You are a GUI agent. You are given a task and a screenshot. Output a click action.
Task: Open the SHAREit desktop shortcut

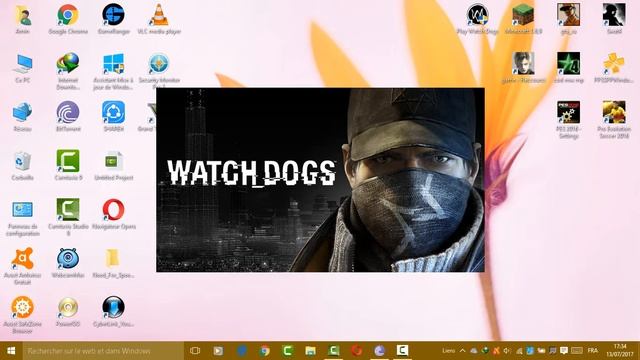(x=113, y=116)
